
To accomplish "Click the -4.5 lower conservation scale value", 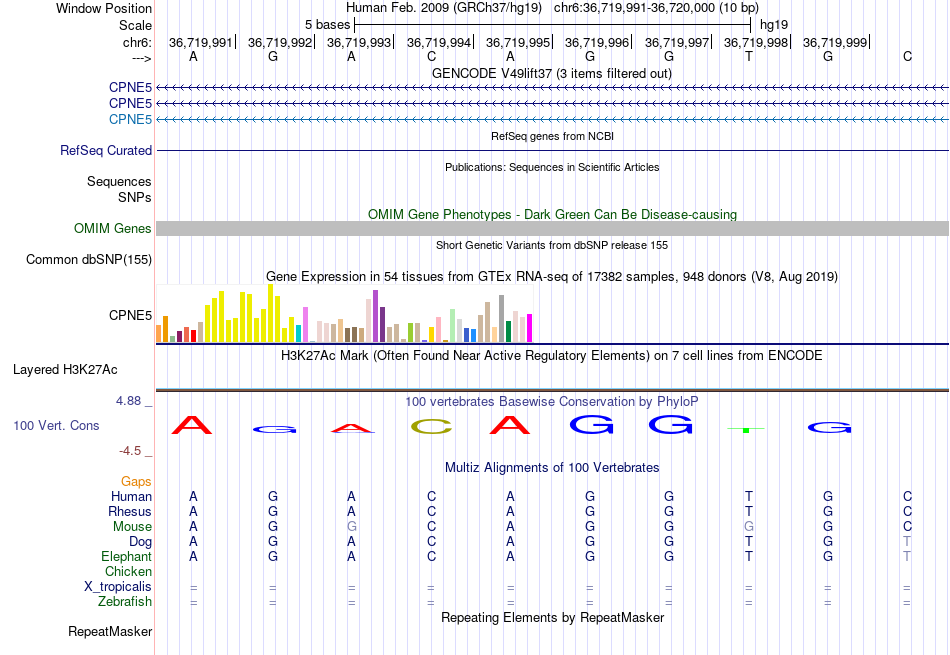I will click(x=130, y=450).
